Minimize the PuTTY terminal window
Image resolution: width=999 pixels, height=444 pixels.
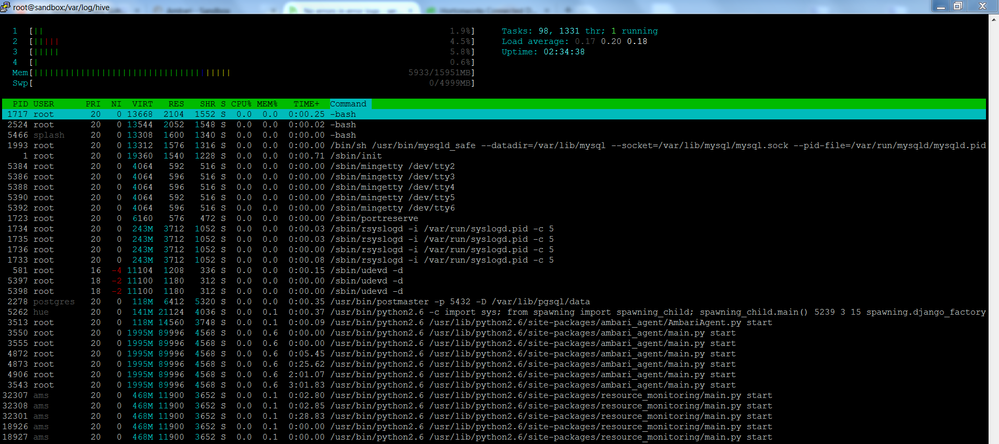point(942,6)
